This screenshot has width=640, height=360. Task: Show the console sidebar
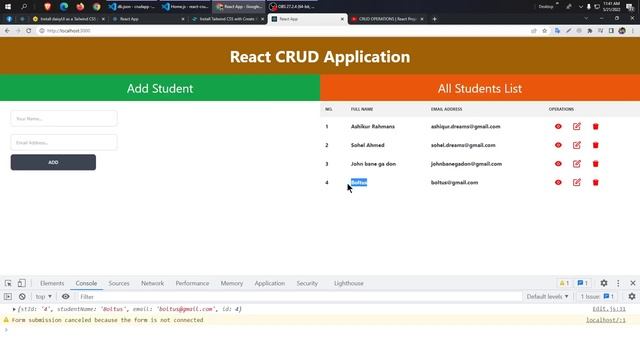[x=8, y=297]
